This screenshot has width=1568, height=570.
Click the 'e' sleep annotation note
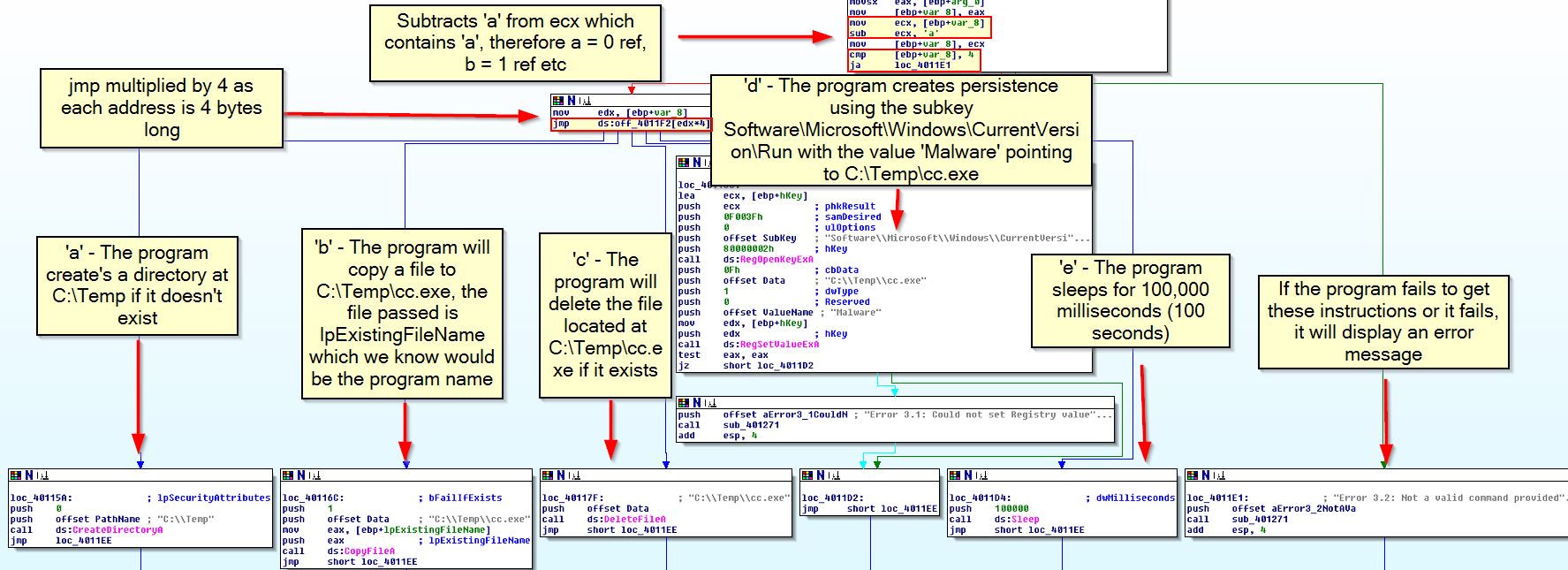point(1130,300)
